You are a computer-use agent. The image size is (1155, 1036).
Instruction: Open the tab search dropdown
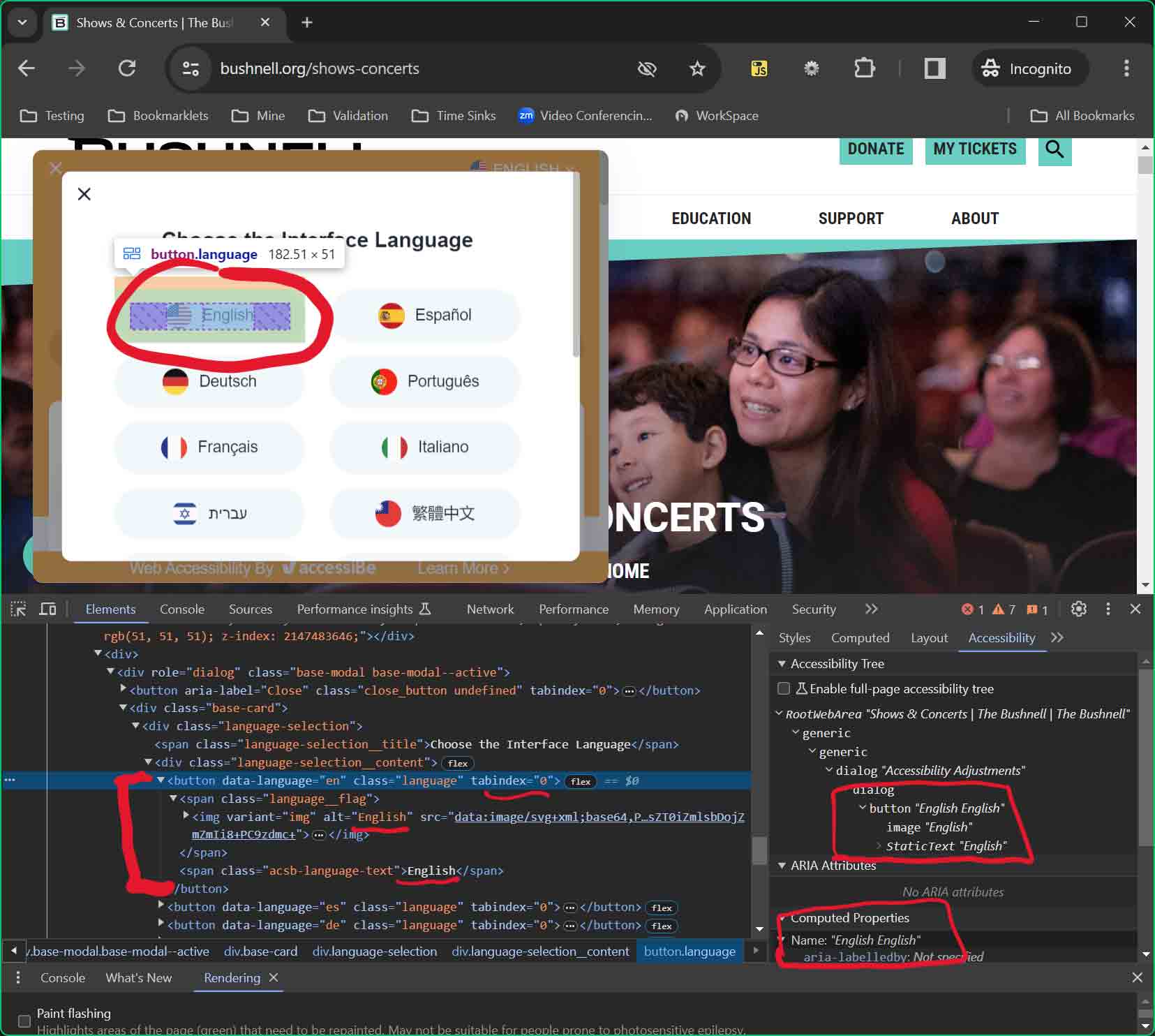coord(22,22)
